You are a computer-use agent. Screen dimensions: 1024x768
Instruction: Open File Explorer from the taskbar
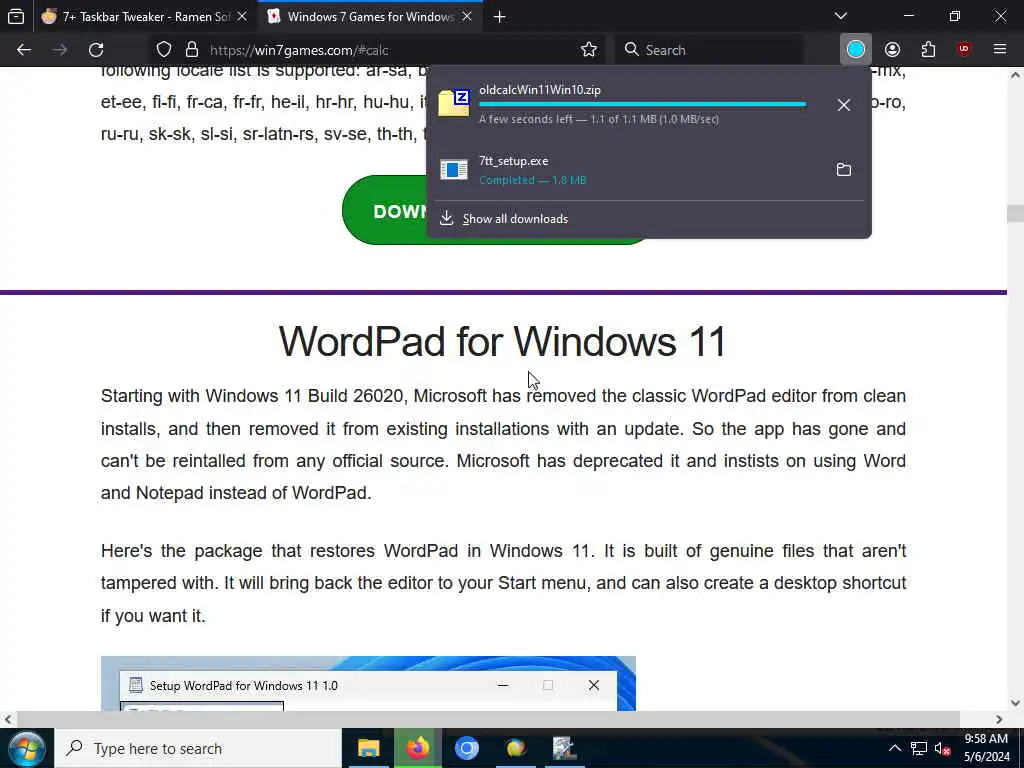click(x=369, y=748)
